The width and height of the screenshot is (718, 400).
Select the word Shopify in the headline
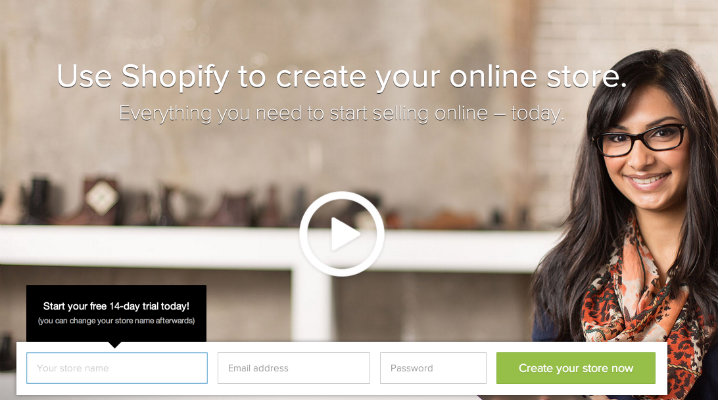point(174,76)
